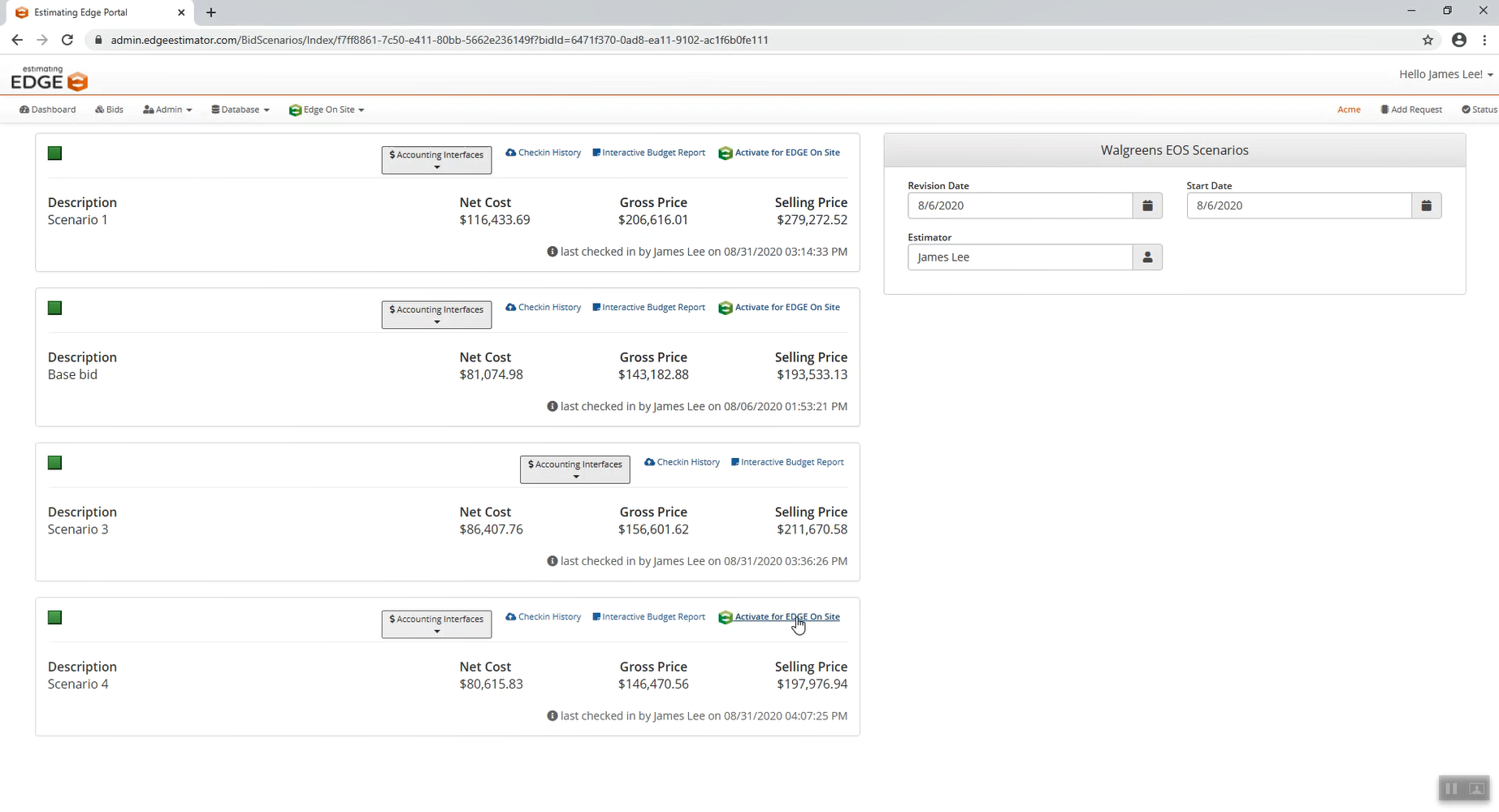Bookmark this page with the star icon
The height and width of the screenshot is (812, 1499).
(1428, 40)
